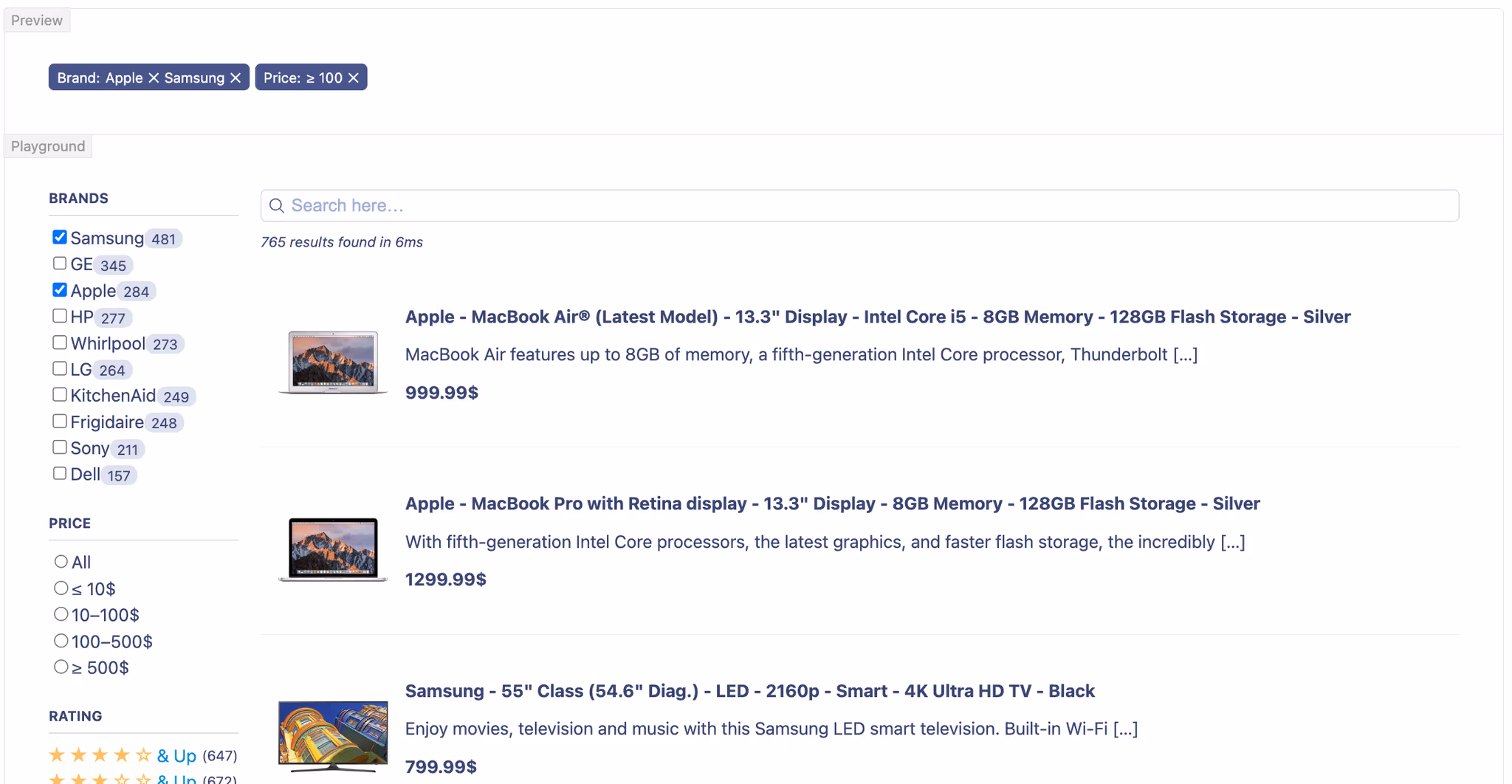Select the 10–100$ price option
Image resolution: width=1512 pixels, height=784 pixels.
61,614
